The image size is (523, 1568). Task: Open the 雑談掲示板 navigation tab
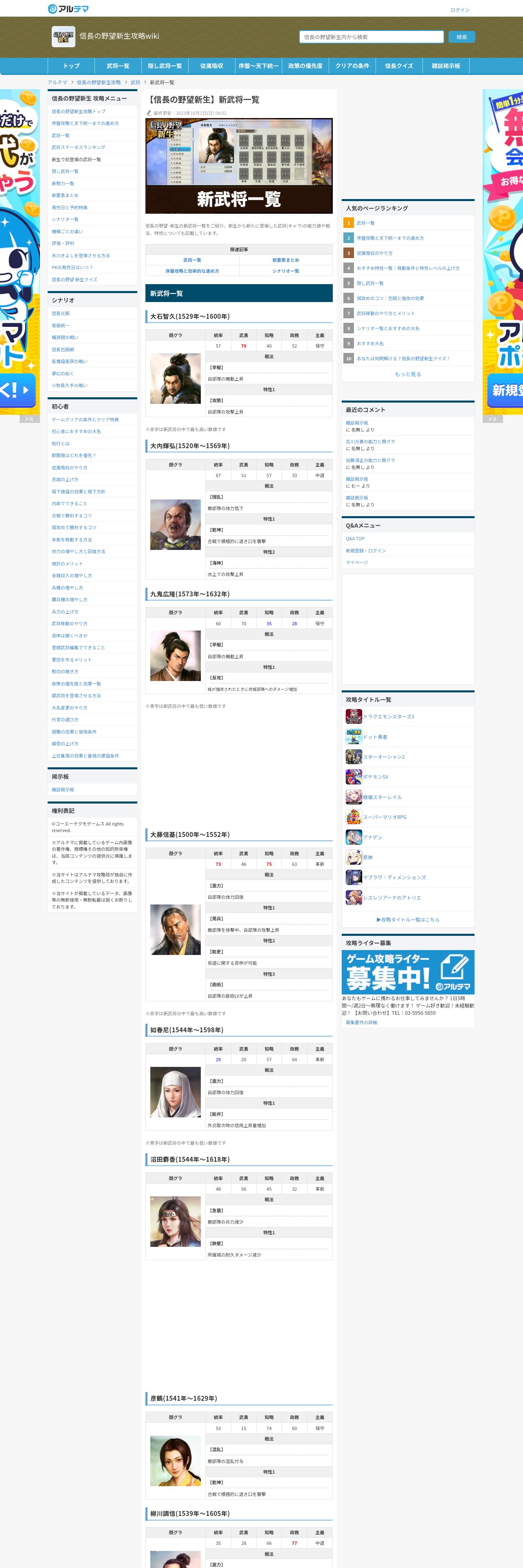click(446, 66)
